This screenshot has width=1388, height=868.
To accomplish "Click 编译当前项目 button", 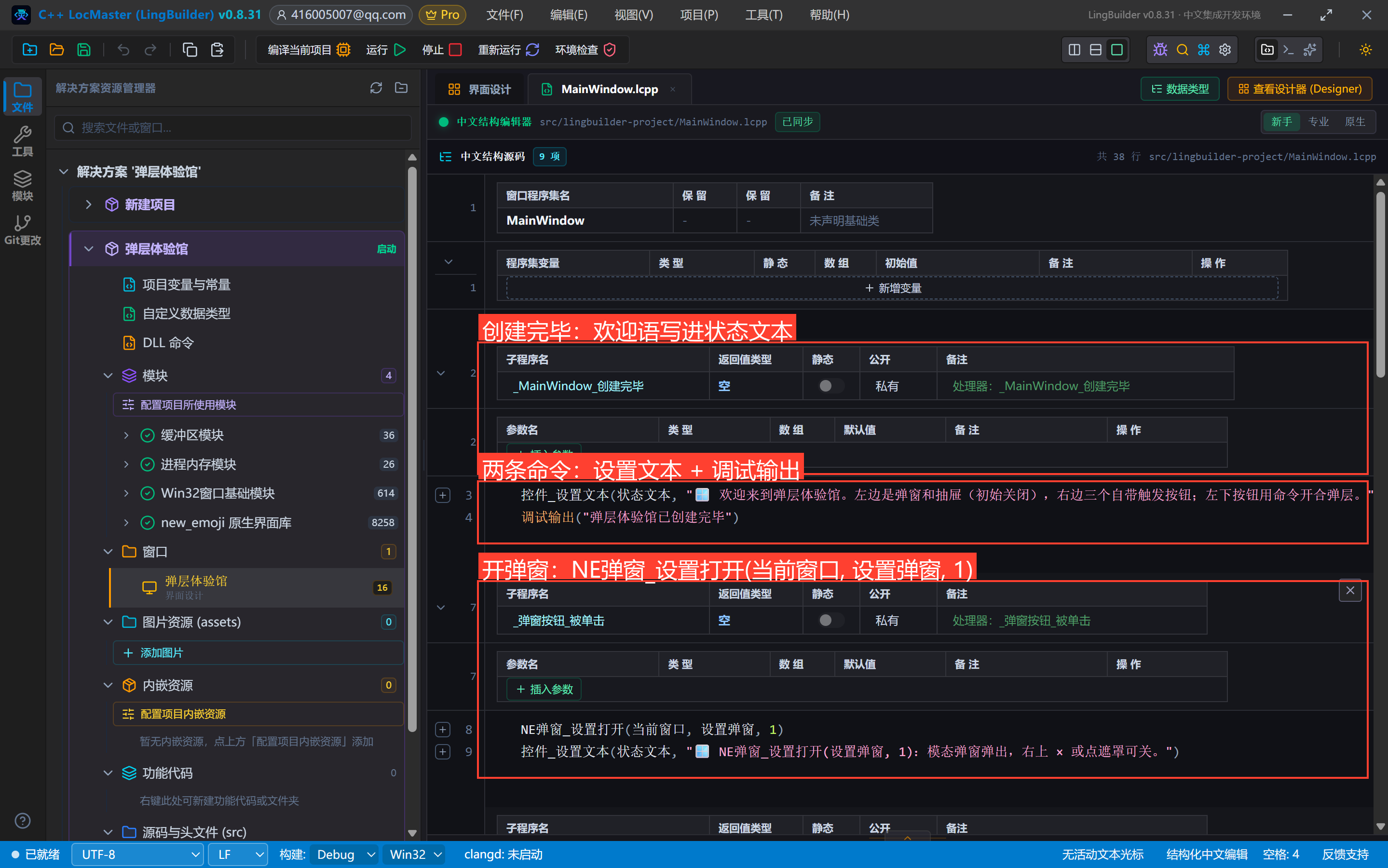I will tap(309, 50).
